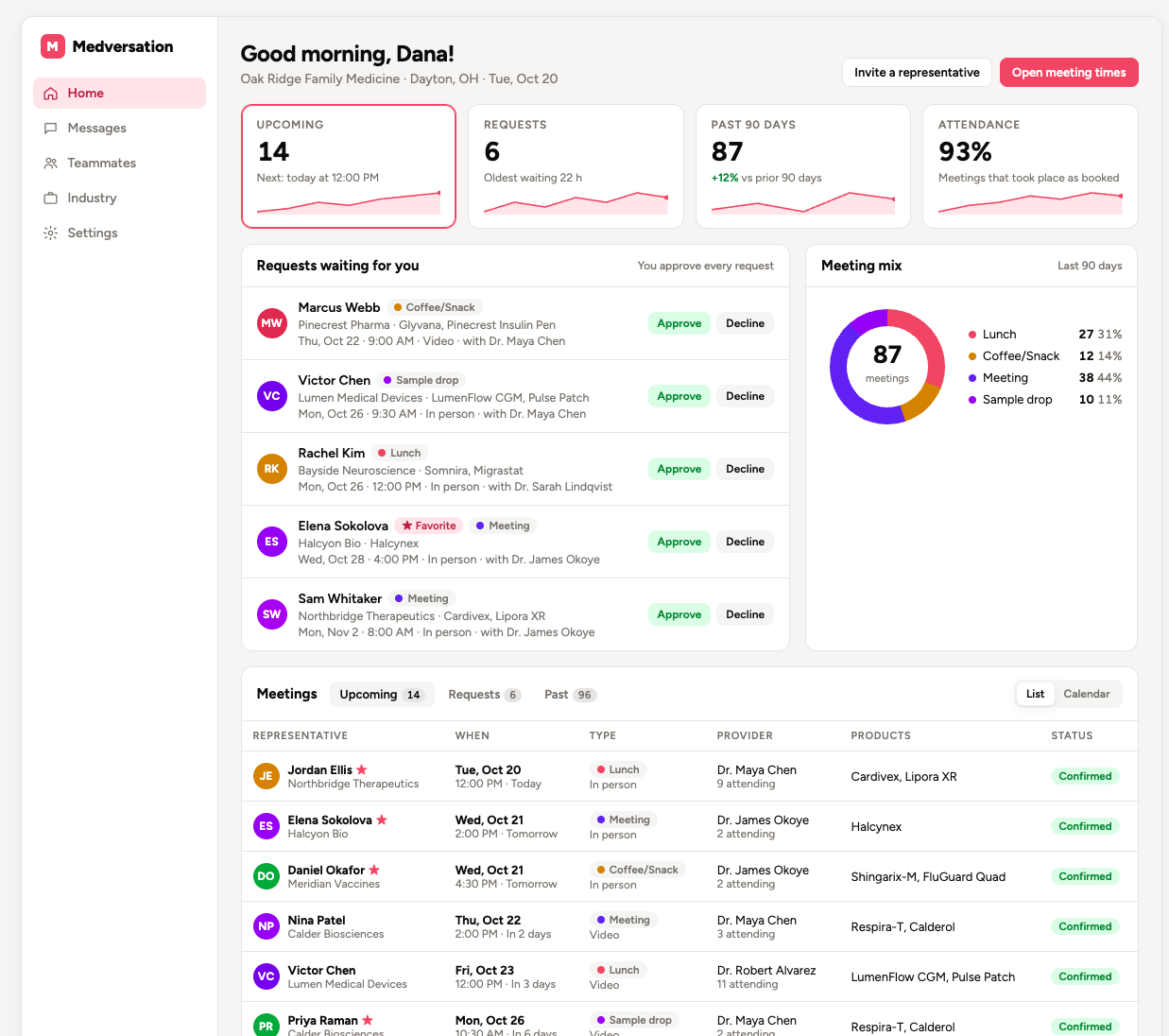Open the Upcoming 14 stat card
Screen dimensions: 1169x1036
349,166
